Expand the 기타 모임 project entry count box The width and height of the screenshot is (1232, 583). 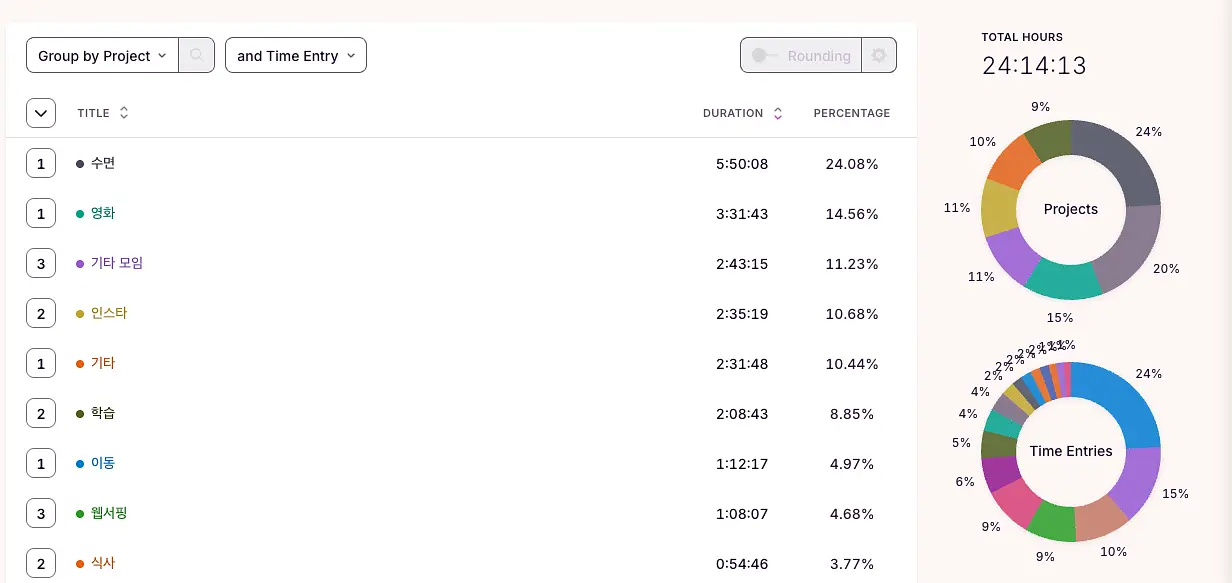41,263
